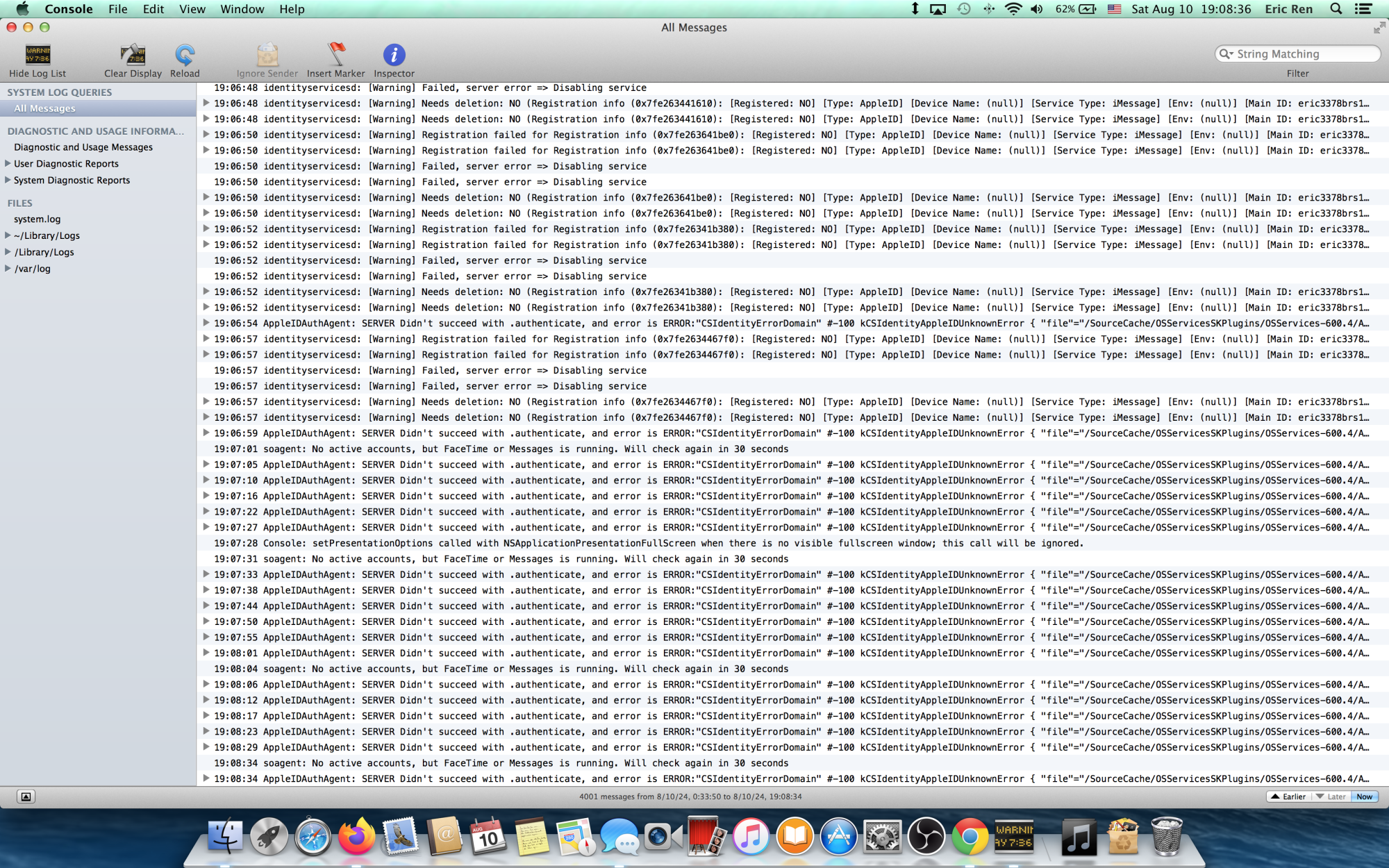
Task: Click the bottom-left show/hide pane icon
Action: point(26,796)
